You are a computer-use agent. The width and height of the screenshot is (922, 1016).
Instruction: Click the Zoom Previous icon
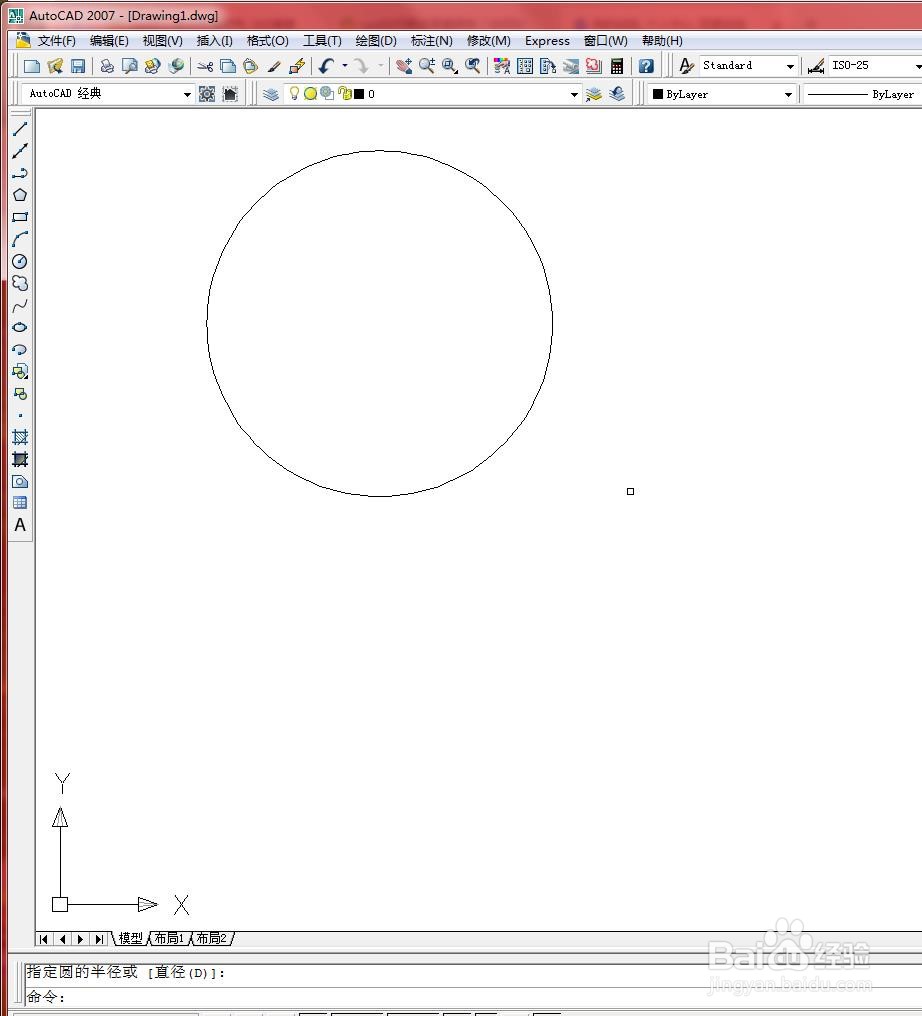coord(473,65)
